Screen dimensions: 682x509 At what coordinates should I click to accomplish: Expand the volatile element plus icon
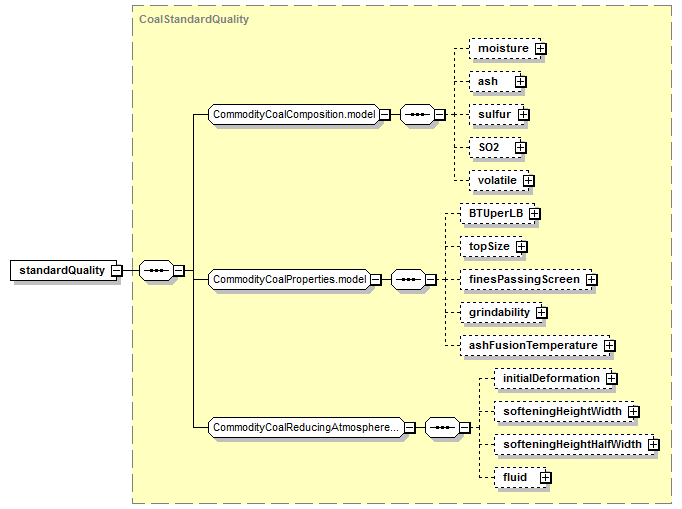click(x=528, y=180)
